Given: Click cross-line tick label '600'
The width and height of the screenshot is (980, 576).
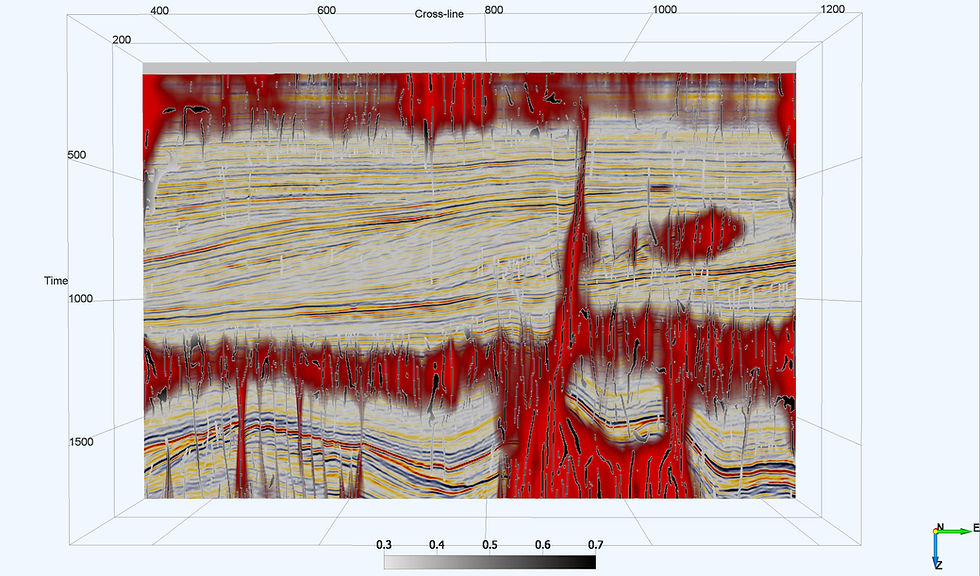Looking at the screenshot, I should (326, 10).
